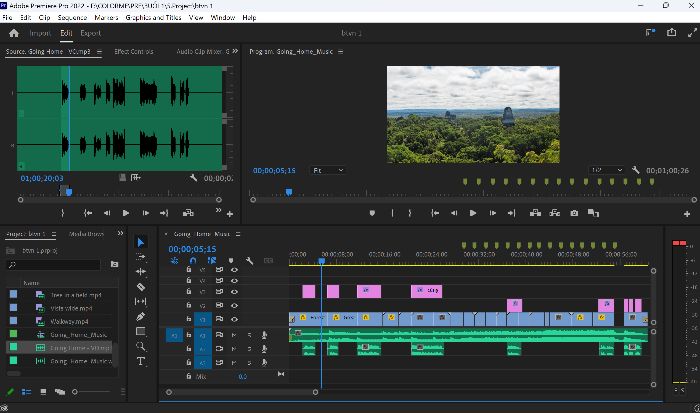
Task: Select the Pen tool
Action: coord(141,317)
